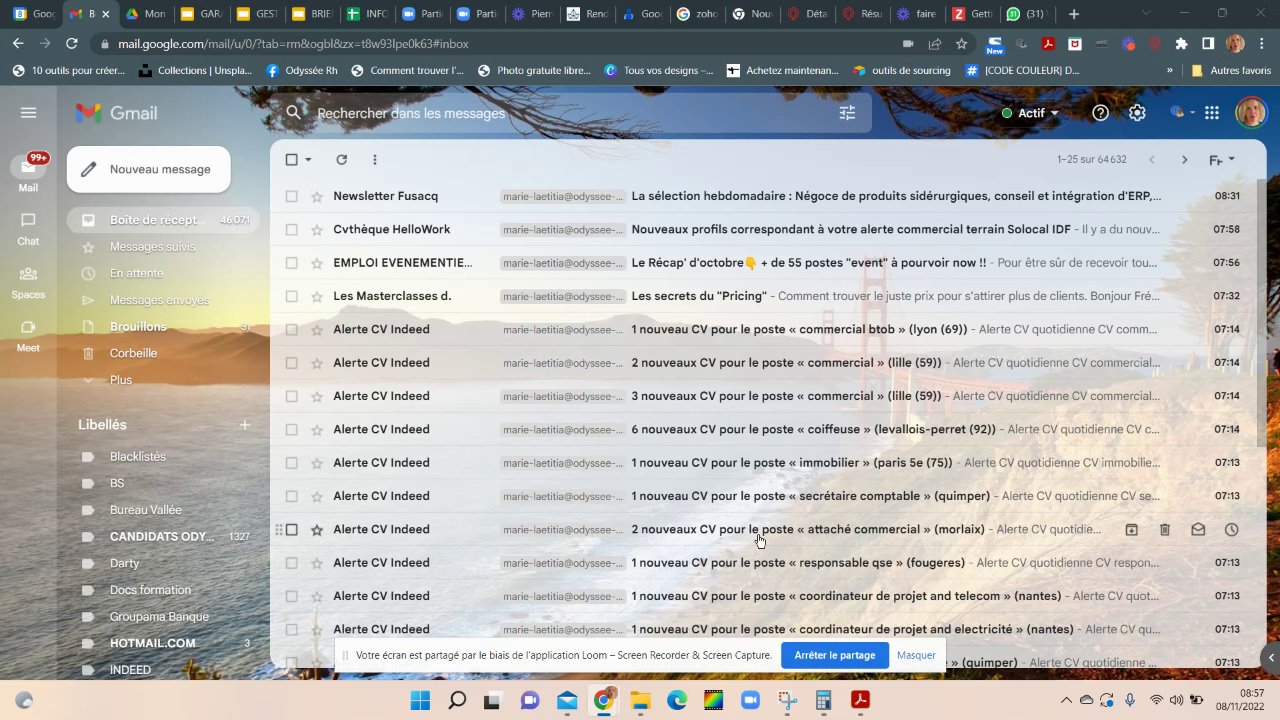
Task: Open the Corbeille folder
Action: [x=161, y=353]
